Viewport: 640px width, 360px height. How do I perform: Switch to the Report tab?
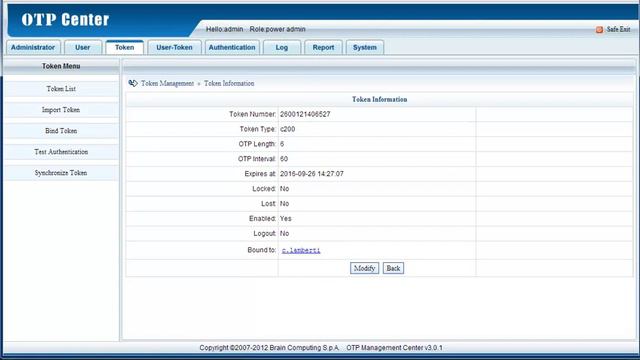point(323,47)
